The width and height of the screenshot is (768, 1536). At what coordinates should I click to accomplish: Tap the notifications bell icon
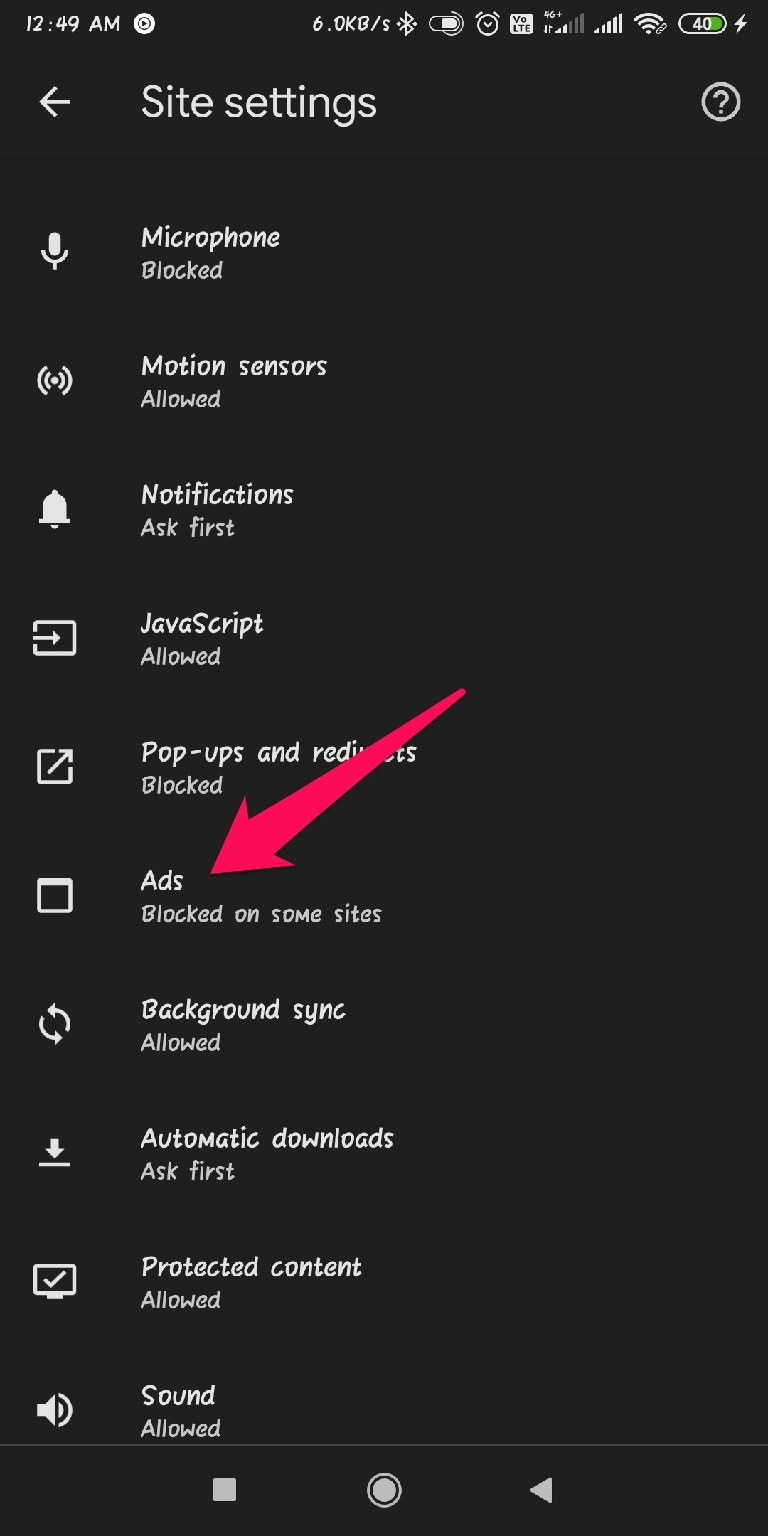[54, 510]
